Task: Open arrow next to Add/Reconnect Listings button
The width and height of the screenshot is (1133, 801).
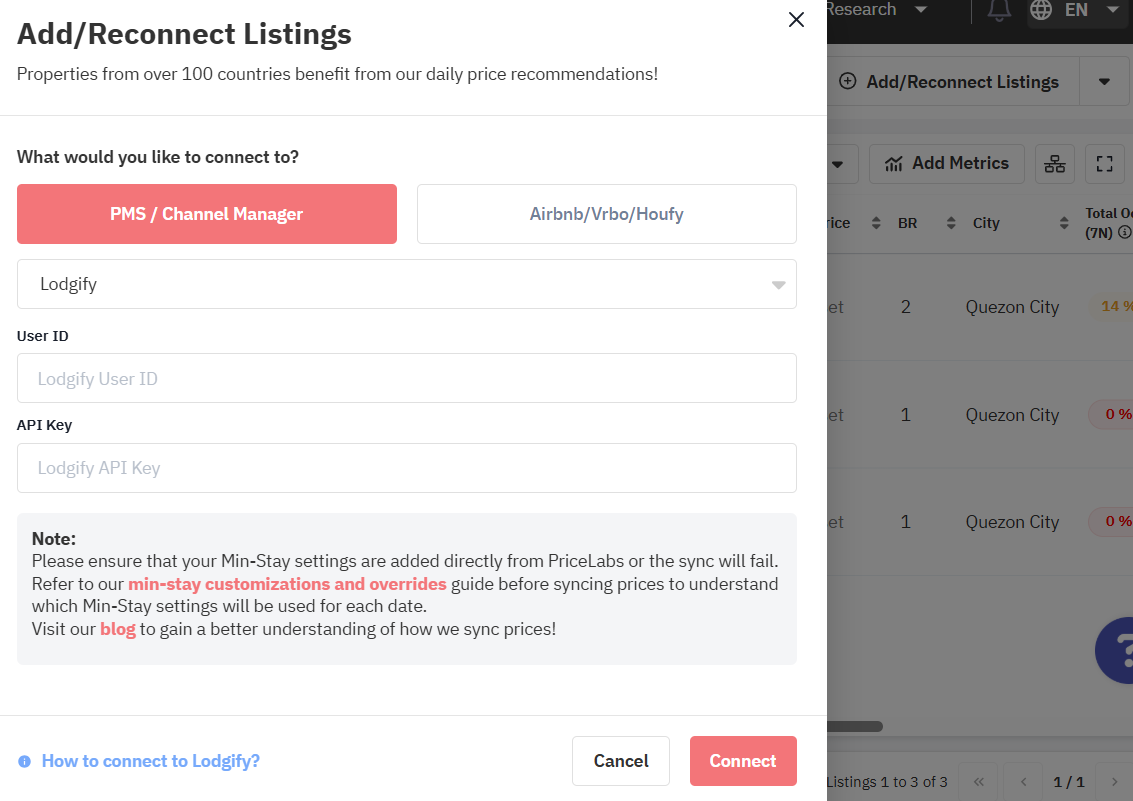Action: pos(1104,82)
